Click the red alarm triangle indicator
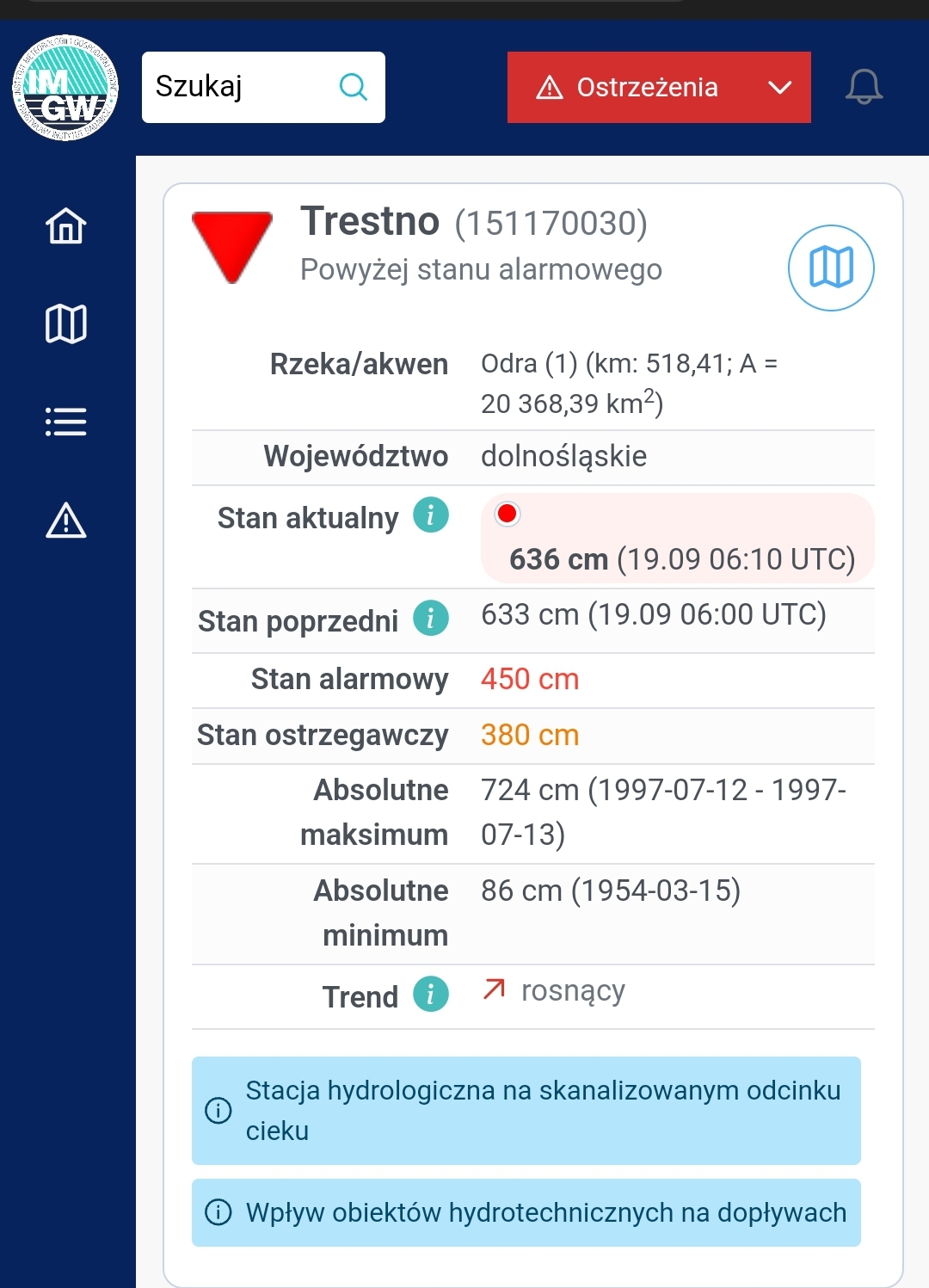Screen dimensions: 929x1288 [x=231, y=245]
